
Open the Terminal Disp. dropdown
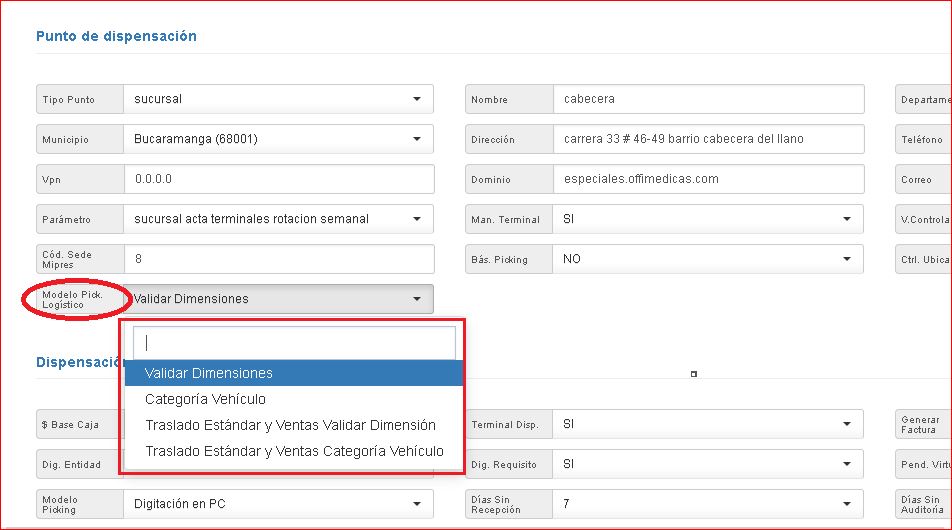(x=708, y=424)
